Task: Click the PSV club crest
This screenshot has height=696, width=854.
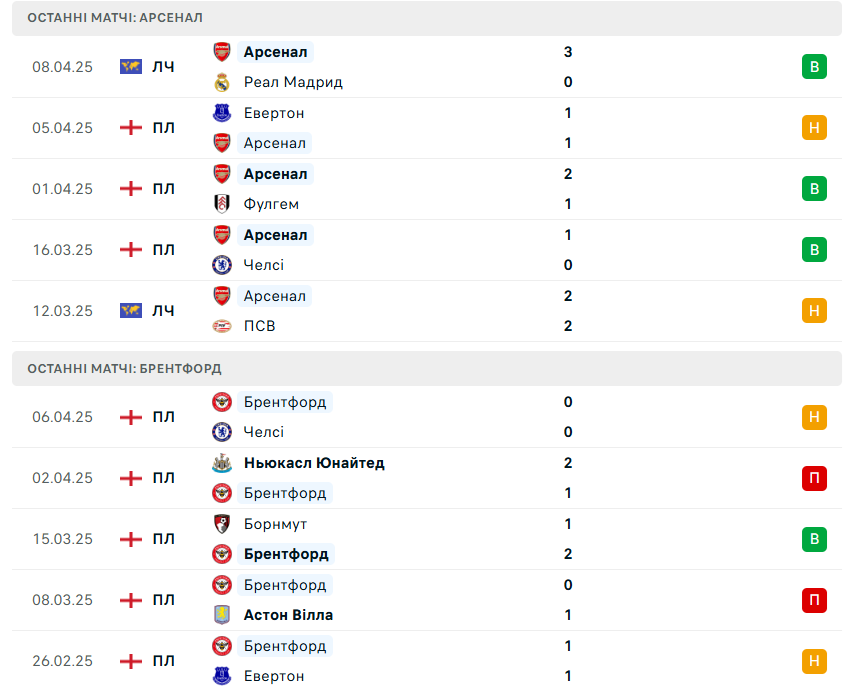Action: click(x=222, y=326)
